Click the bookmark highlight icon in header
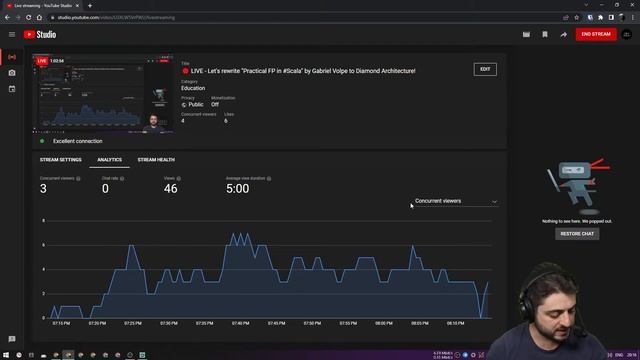Image resolution: width=640 pixels, height=360 pixels. coord(545,35)
